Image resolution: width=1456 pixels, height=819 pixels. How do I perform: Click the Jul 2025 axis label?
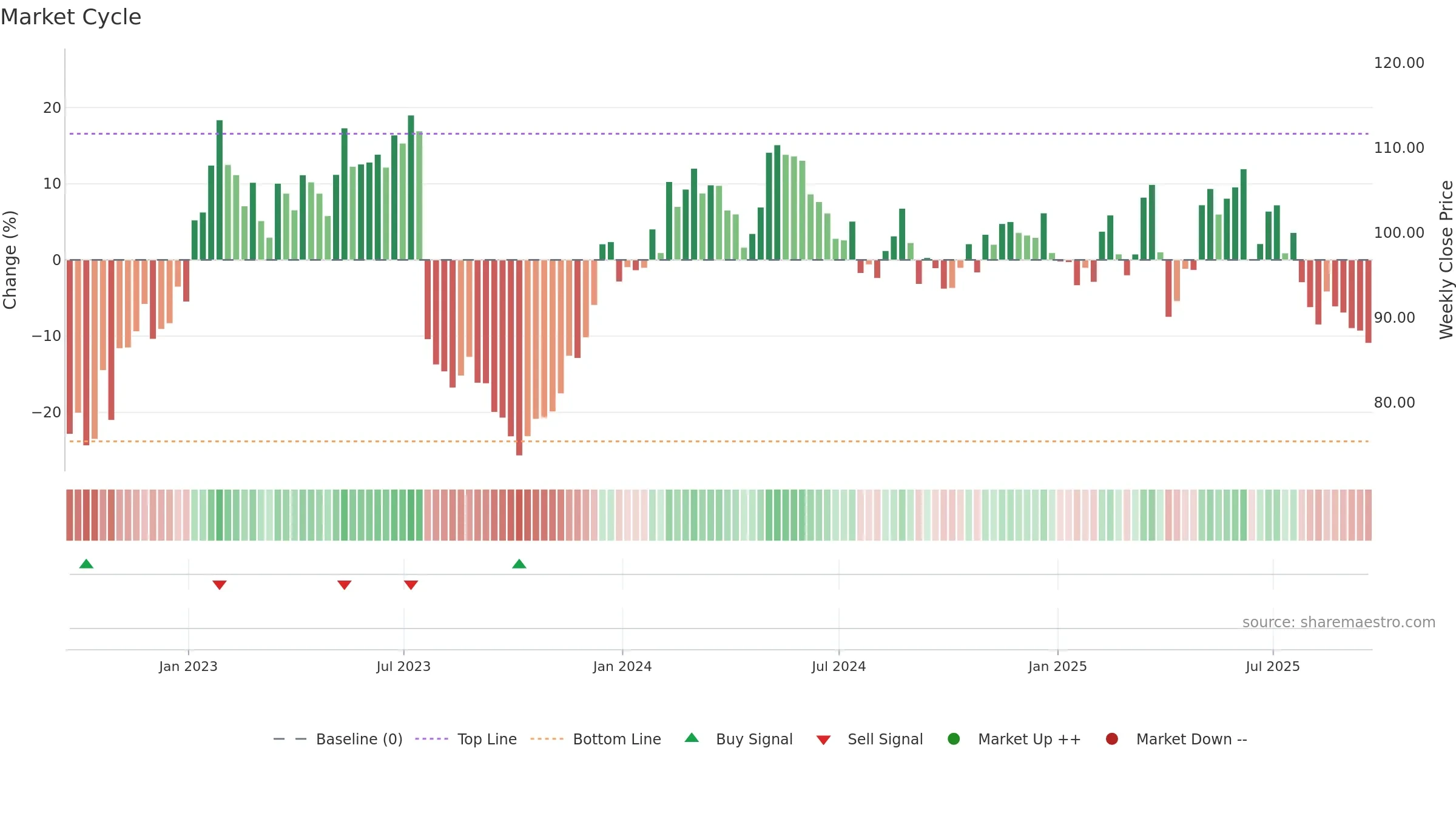click(x=1273, y=666)
